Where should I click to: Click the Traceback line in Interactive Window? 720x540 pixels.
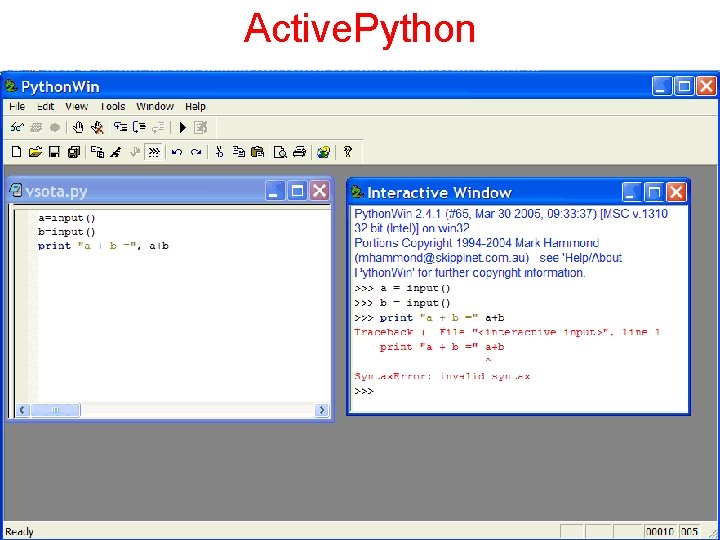[x=507, y=332]
